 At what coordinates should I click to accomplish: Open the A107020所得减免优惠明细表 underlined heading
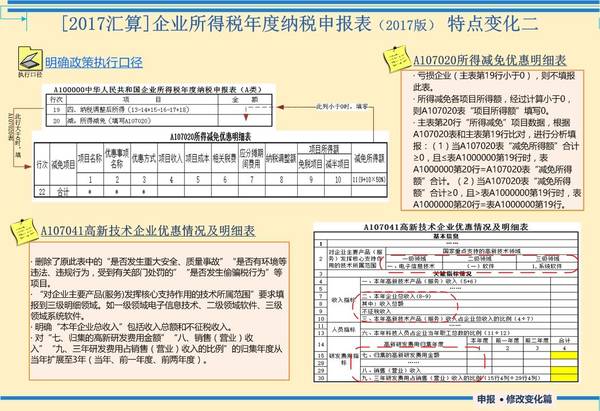point(489,60)
